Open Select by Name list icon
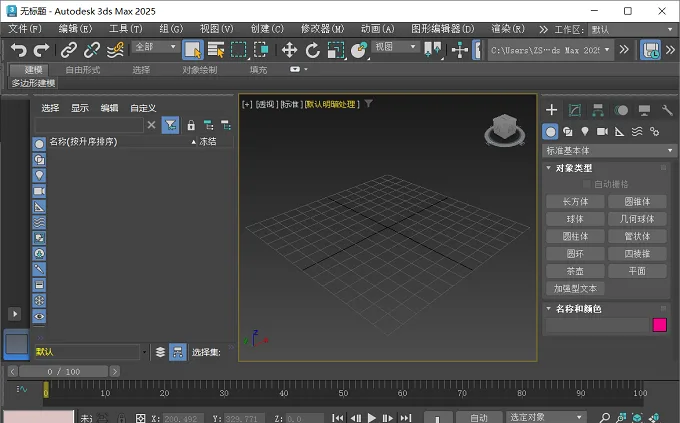This screenshot has height=423, width=680. click(x=216, y=50)
